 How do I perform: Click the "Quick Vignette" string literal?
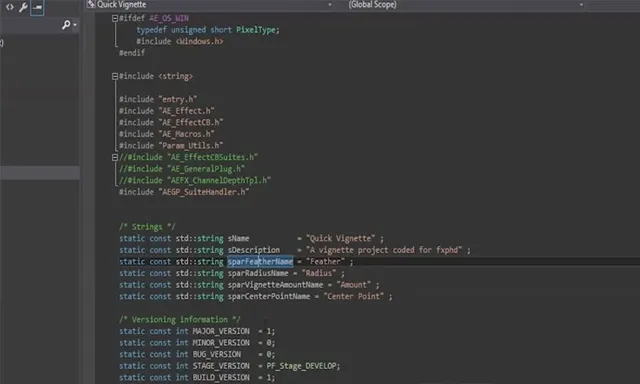click(340, 238)
